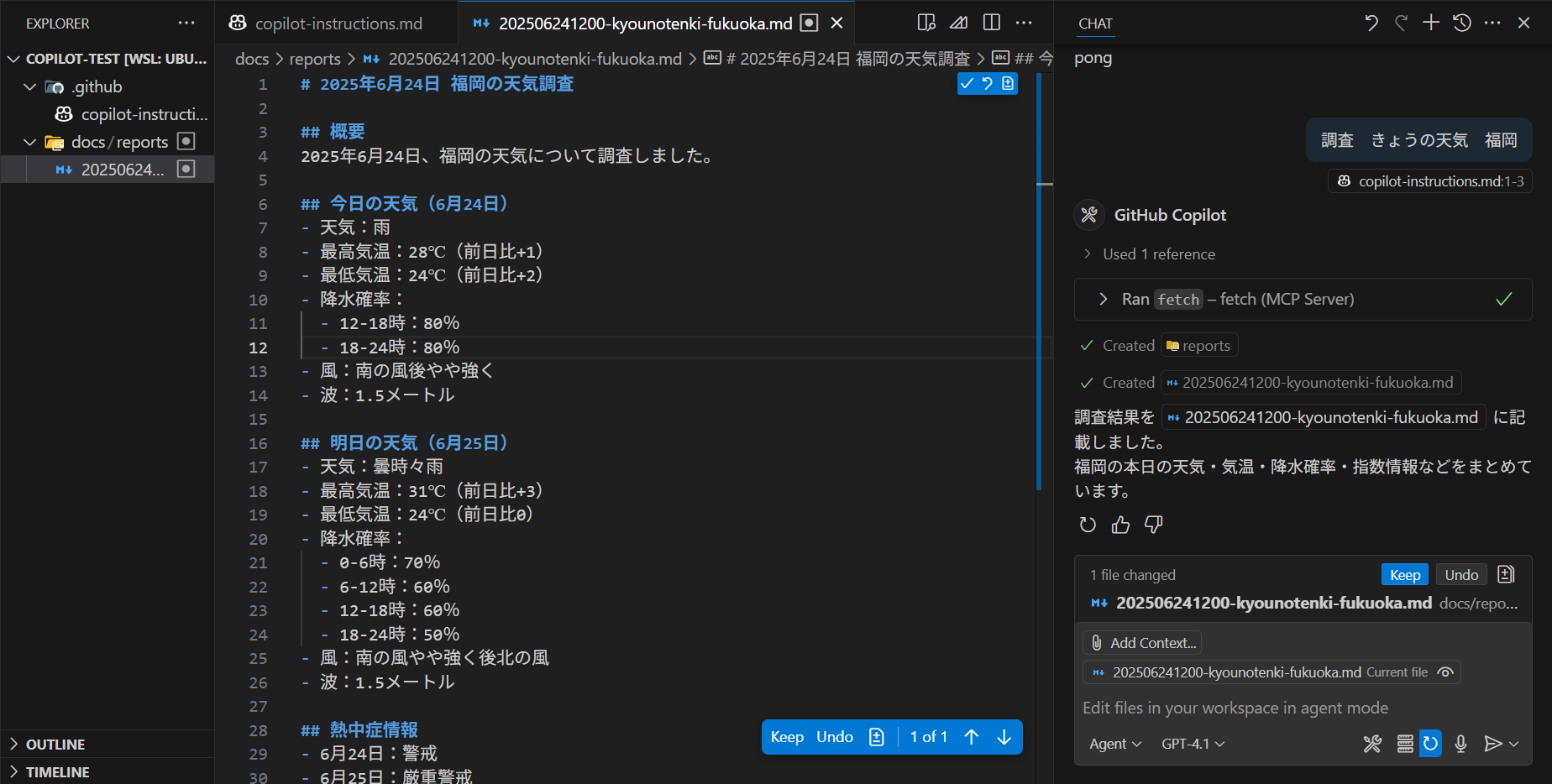Open the GPT-4.1 model picker

1192,744
